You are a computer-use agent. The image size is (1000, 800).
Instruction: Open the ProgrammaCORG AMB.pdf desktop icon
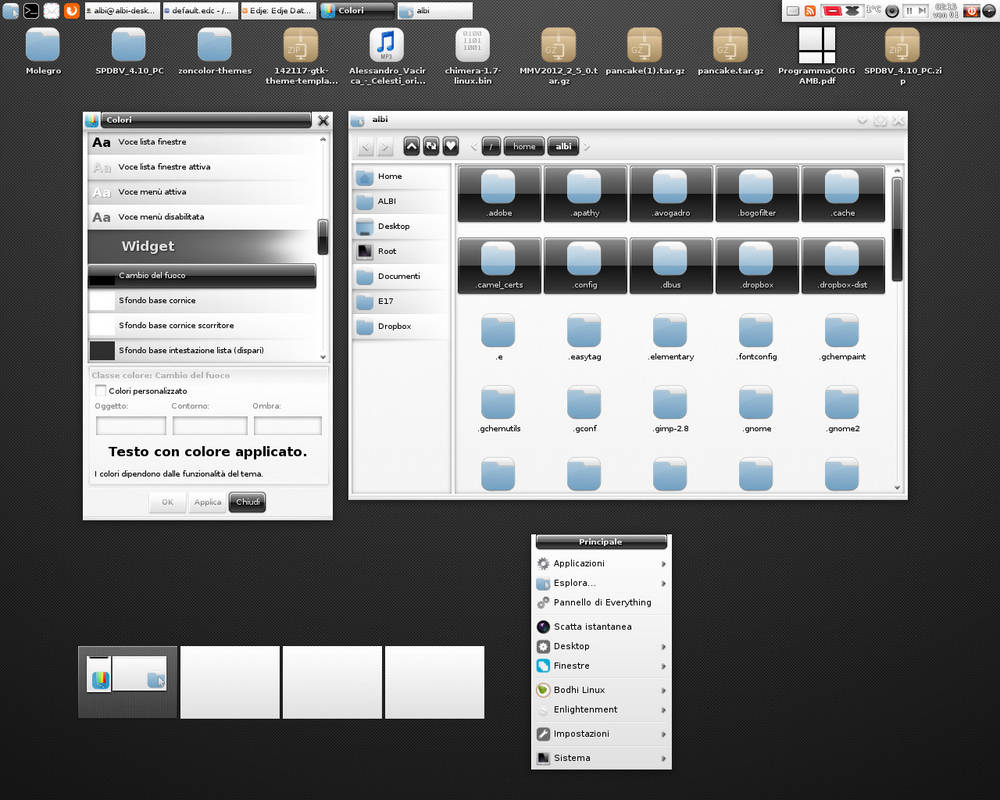(x=816, y=56)
